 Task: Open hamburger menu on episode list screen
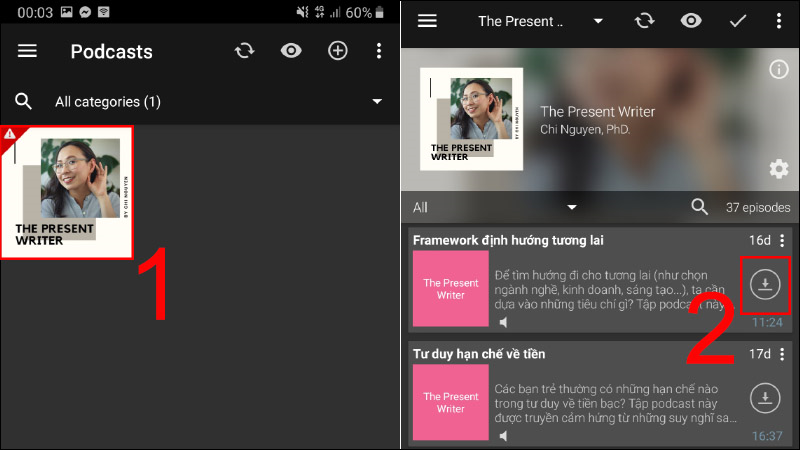pyautogui.click(x=427, y=21)
